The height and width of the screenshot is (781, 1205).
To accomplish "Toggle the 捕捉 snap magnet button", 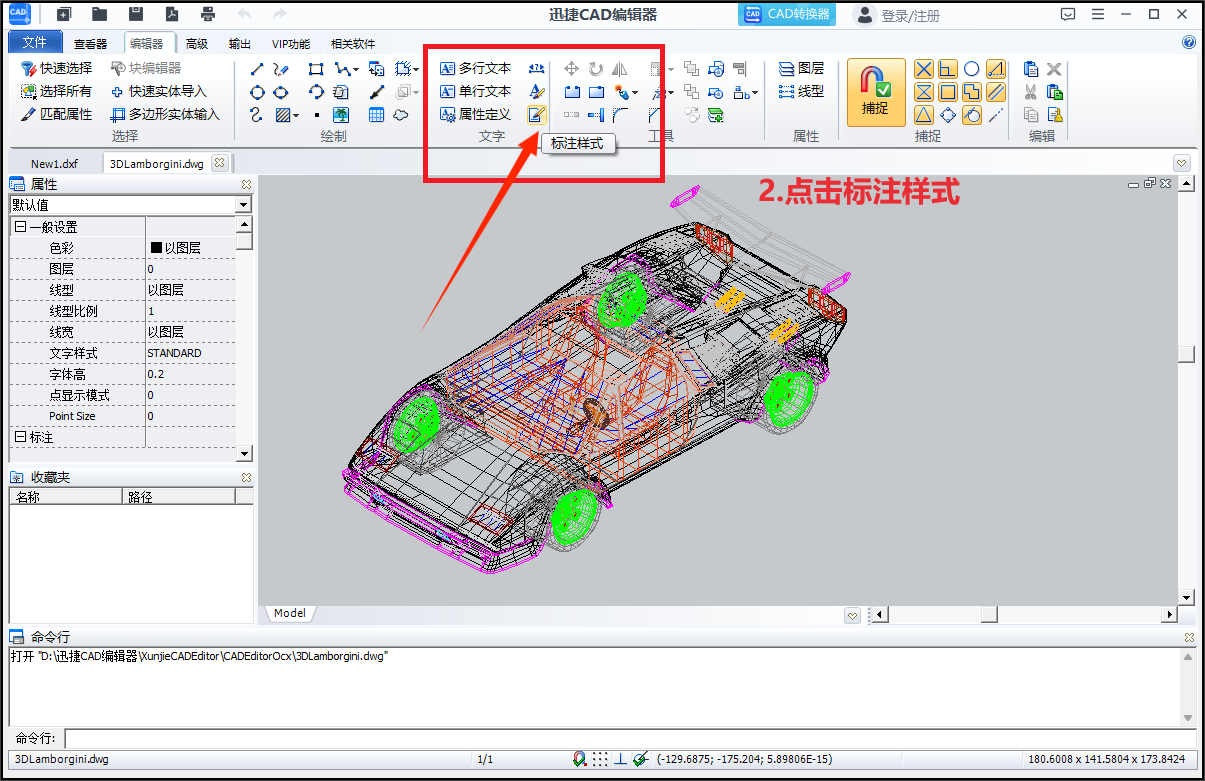I will click(x=876, y=92).
